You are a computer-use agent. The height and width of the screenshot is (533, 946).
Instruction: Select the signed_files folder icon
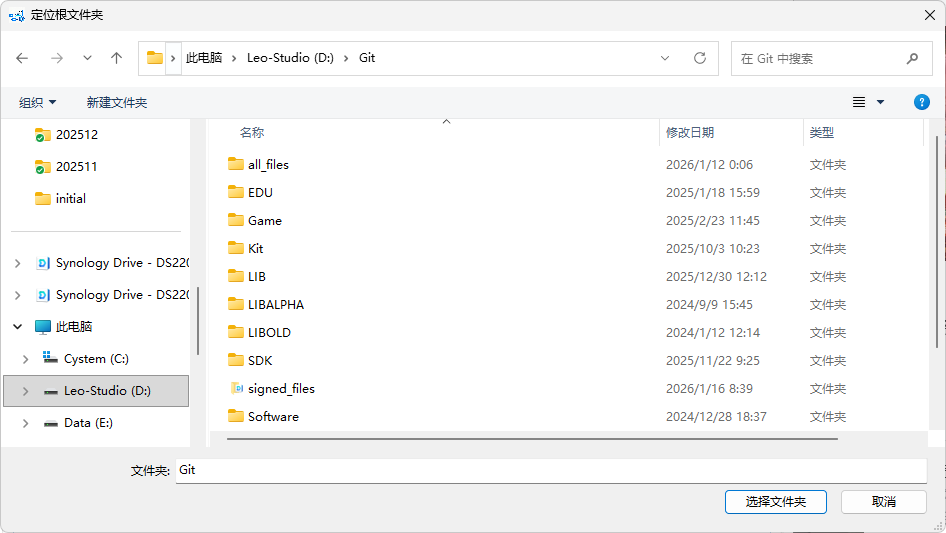236,388
